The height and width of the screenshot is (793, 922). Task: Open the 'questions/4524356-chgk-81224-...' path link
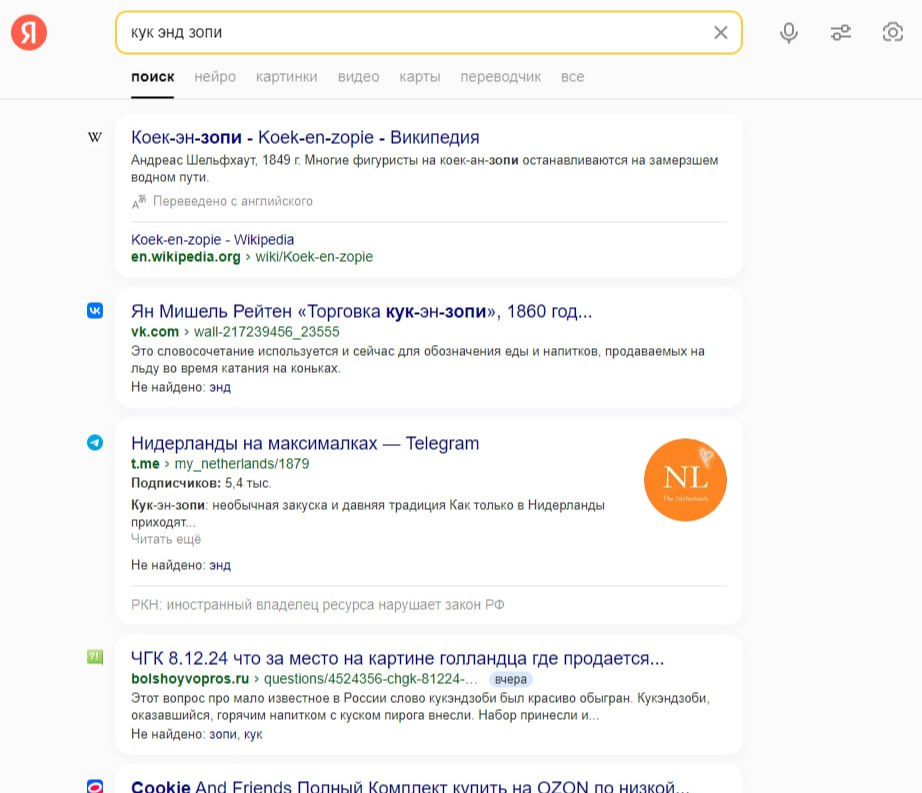[370, 679]
